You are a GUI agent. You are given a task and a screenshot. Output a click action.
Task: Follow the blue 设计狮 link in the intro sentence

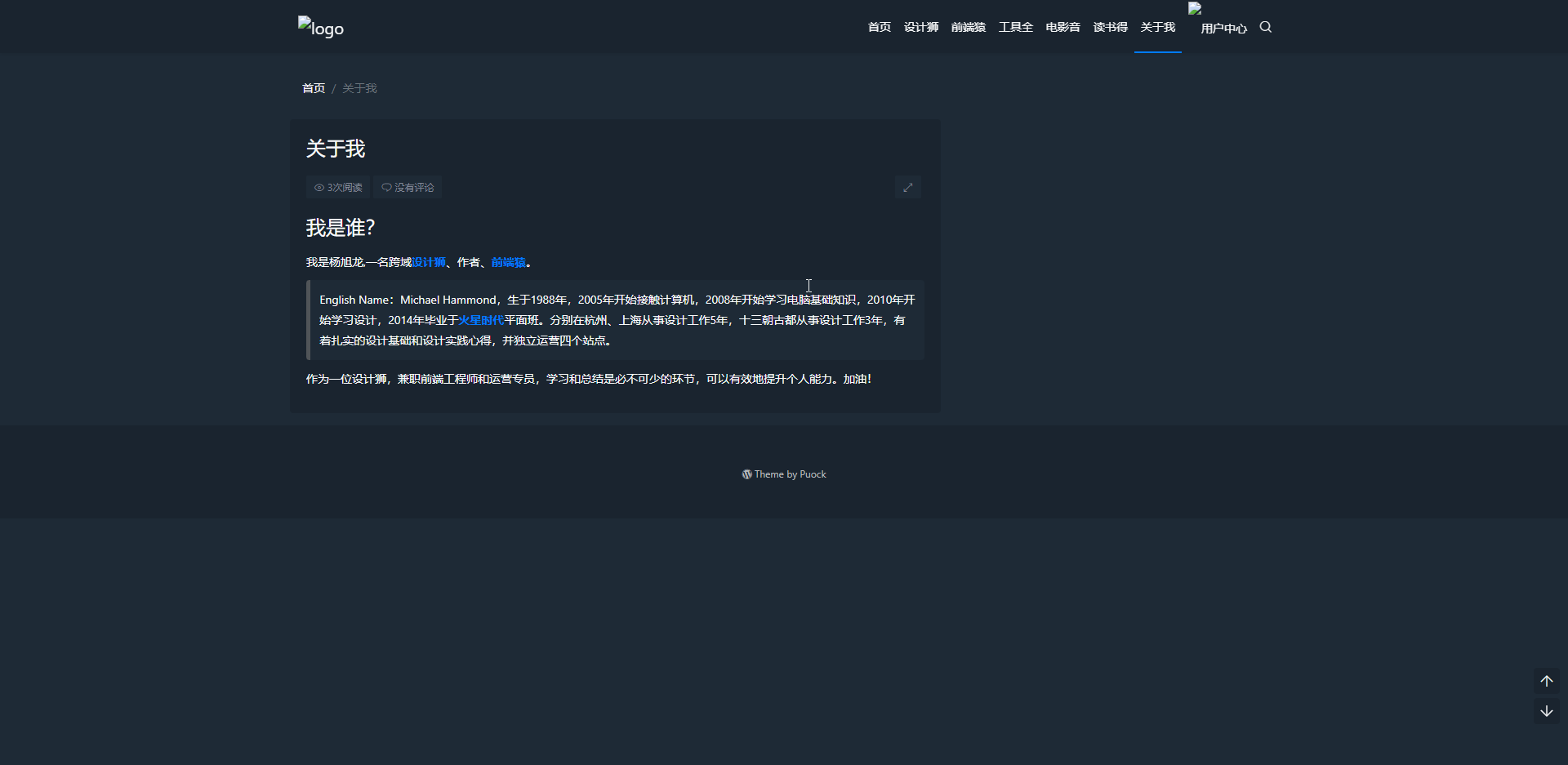[429, 262]
